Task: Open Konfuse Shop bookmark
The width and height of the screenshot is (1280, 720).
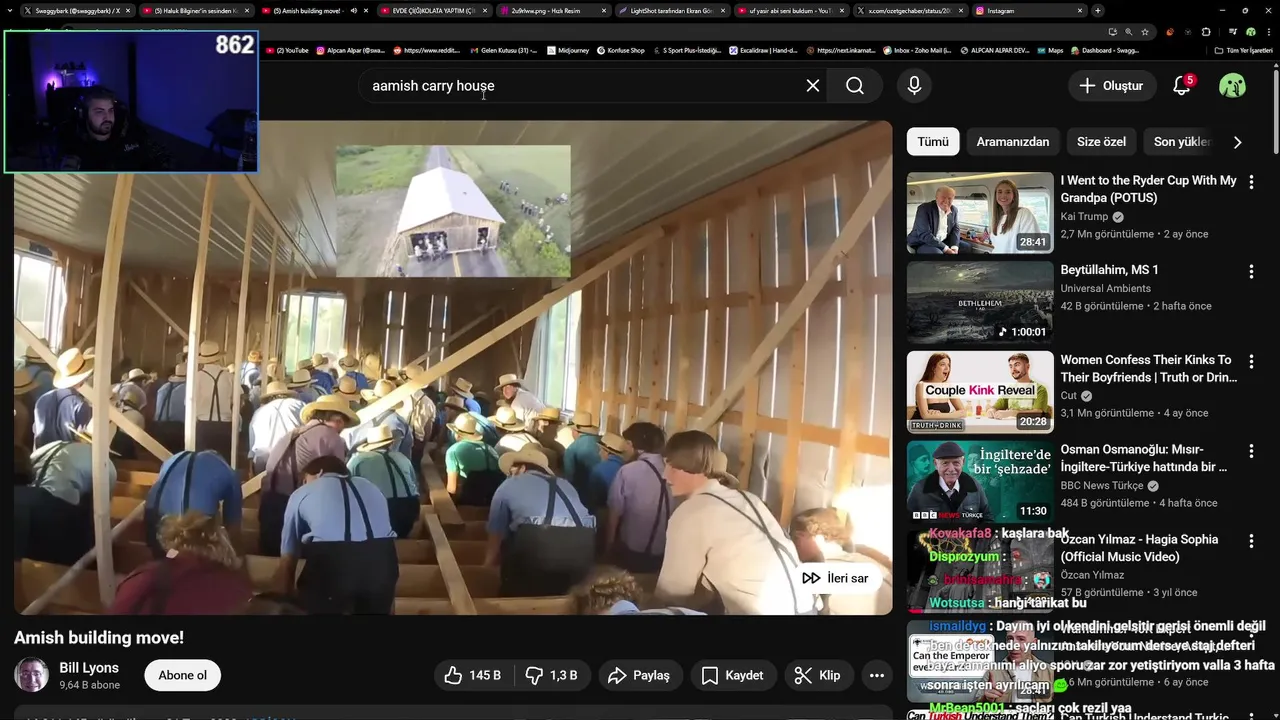Action: click(620, 50)
